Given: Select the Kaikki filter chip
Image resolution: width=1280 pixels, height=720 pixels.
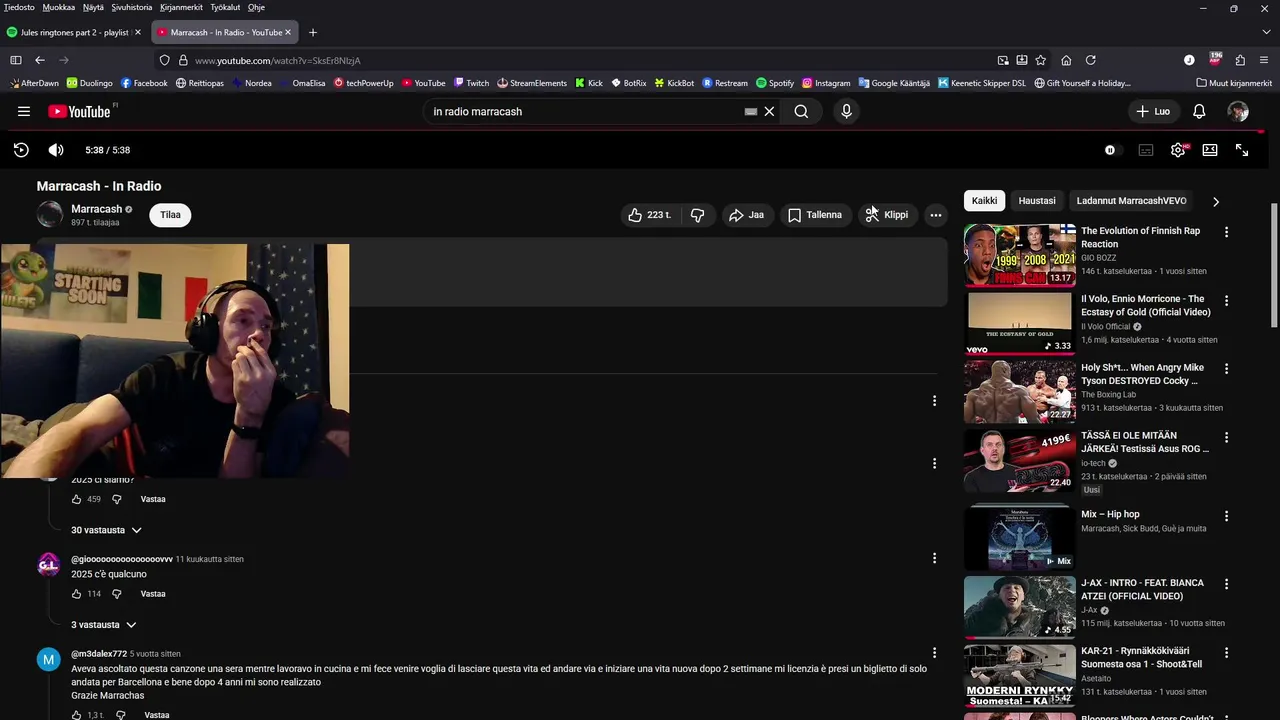Looking at the screenshot, I should pos(984,201).
